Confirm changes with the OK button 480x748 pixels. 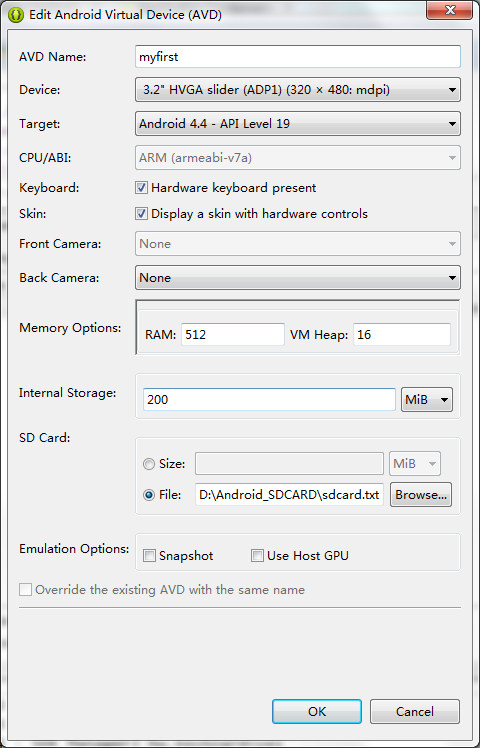click(x=317, y=712)
